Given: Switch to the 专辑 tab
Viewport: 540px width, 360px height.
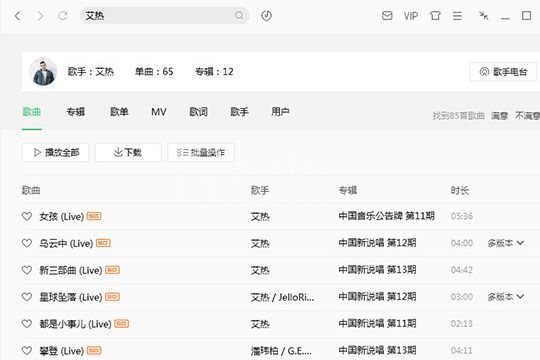Looking at the screenshot, I should click(76, 112).
